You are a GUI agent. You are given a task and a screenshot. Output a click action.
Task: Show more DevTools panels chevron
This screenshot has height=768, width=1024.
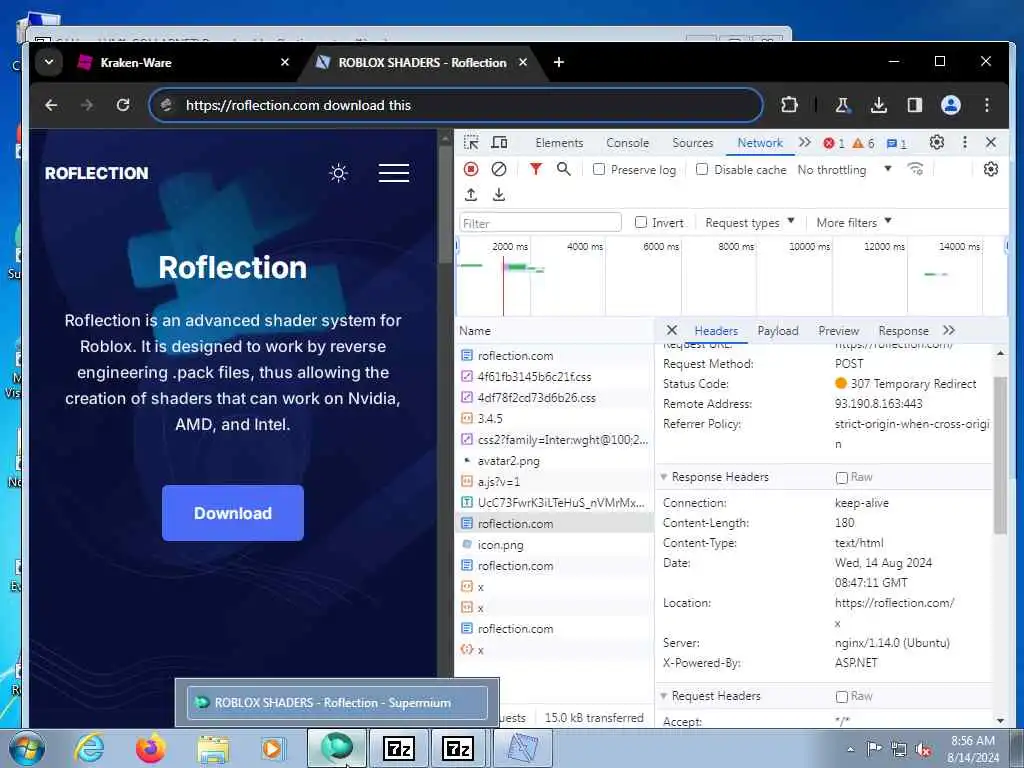click(805, 142)
